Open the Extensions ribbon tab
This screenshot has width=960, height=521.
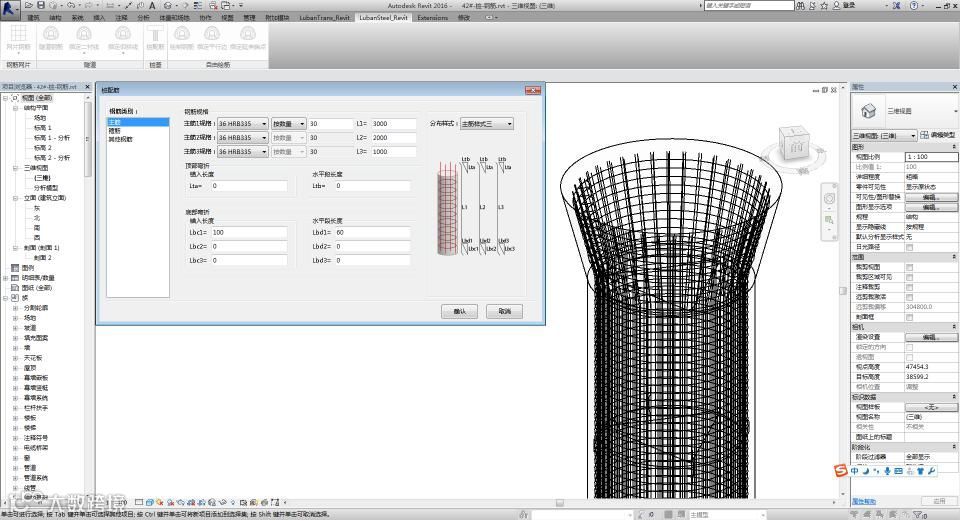(x=432, y=18)
